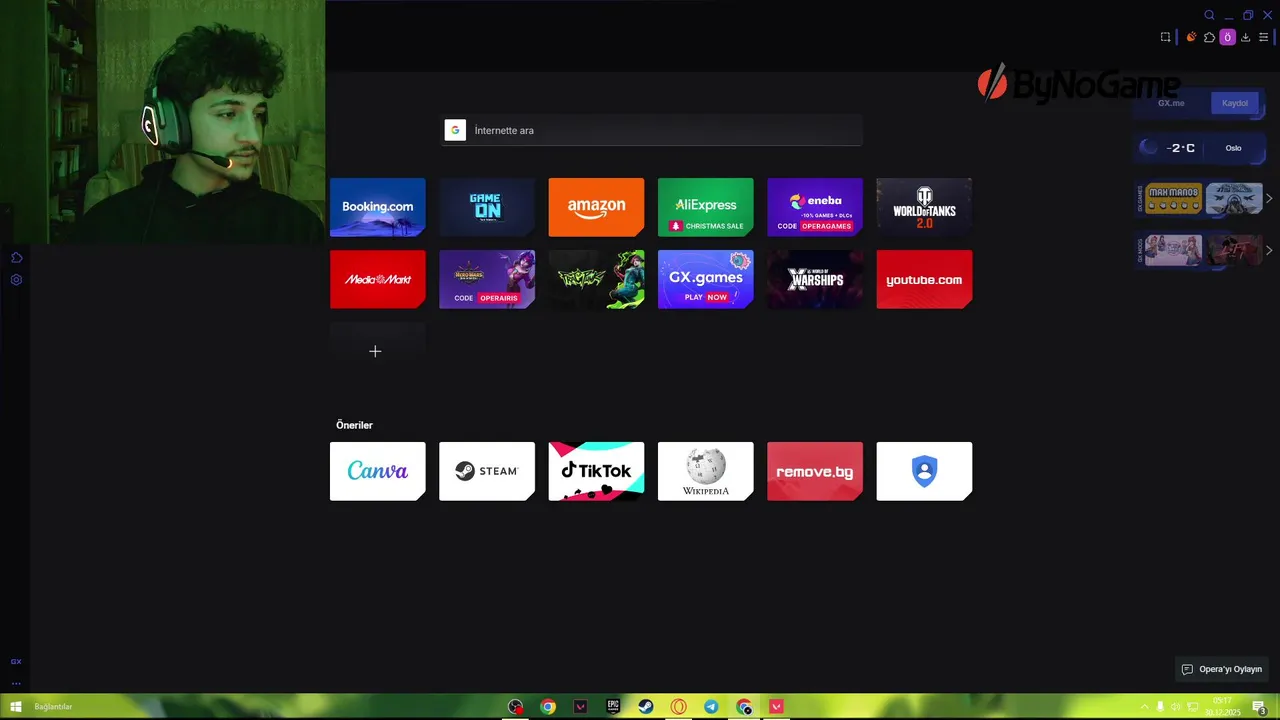Open the anime girls GX mod thumbnail

coord(1173,250)
